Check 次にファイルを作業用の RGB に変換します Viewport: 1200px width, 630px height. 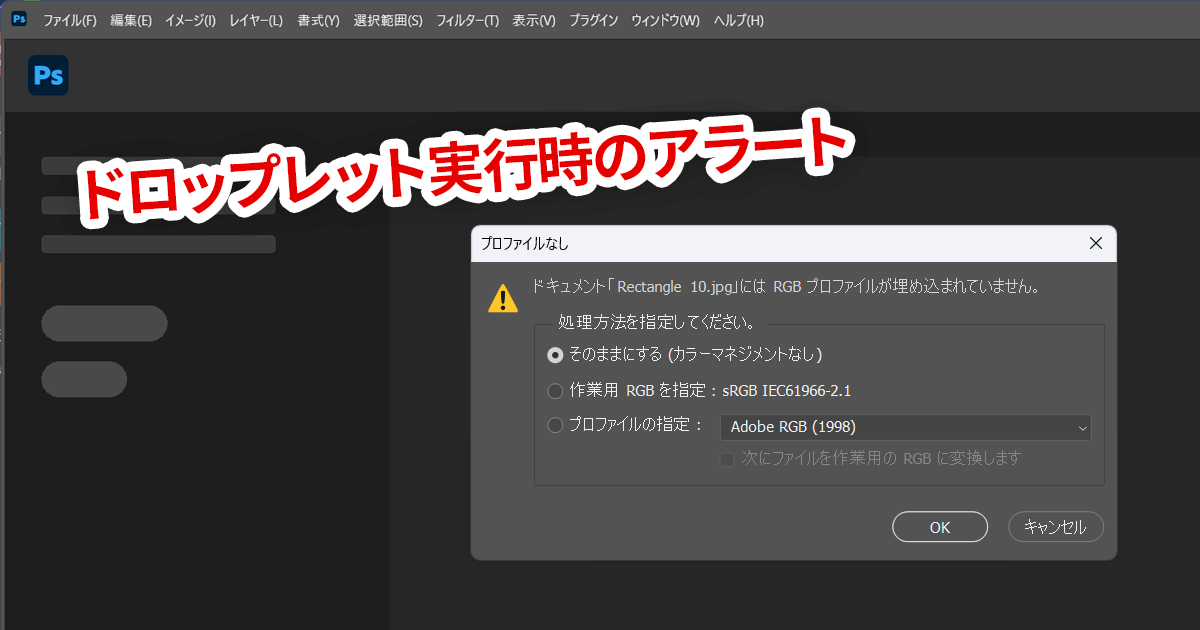tap(727, 458)
